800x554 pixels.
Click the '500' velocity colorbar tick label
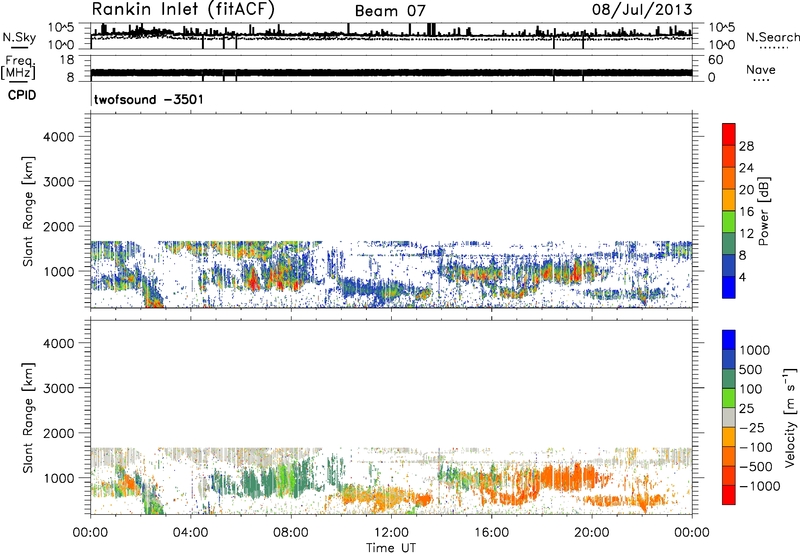click(750, 369)
